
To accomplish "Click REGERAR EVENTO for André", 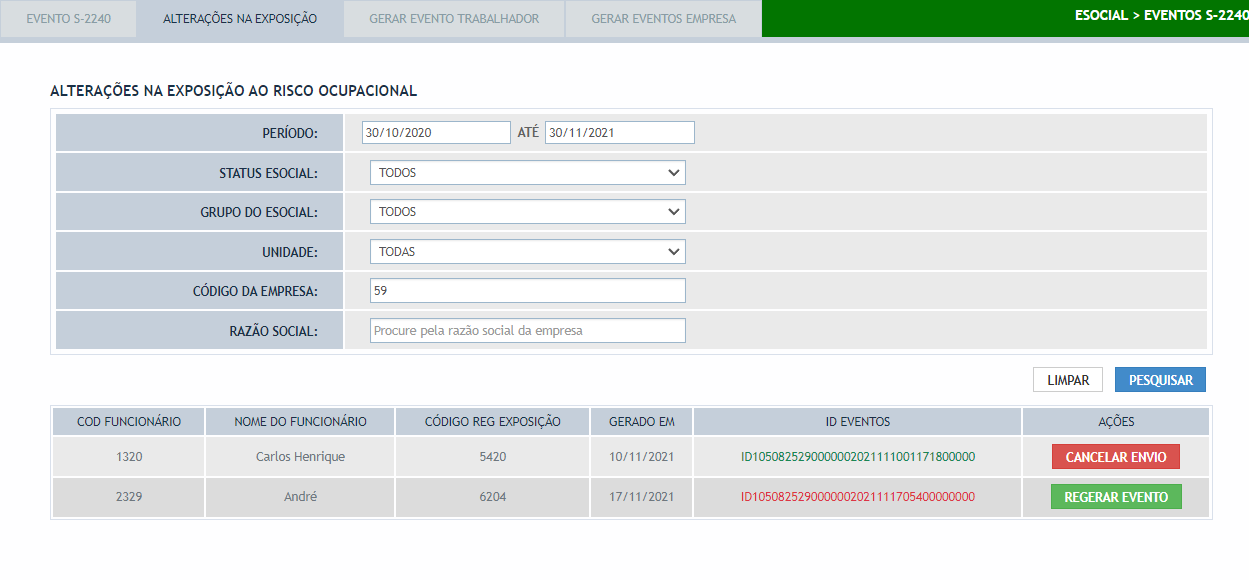I will 1116,497.
